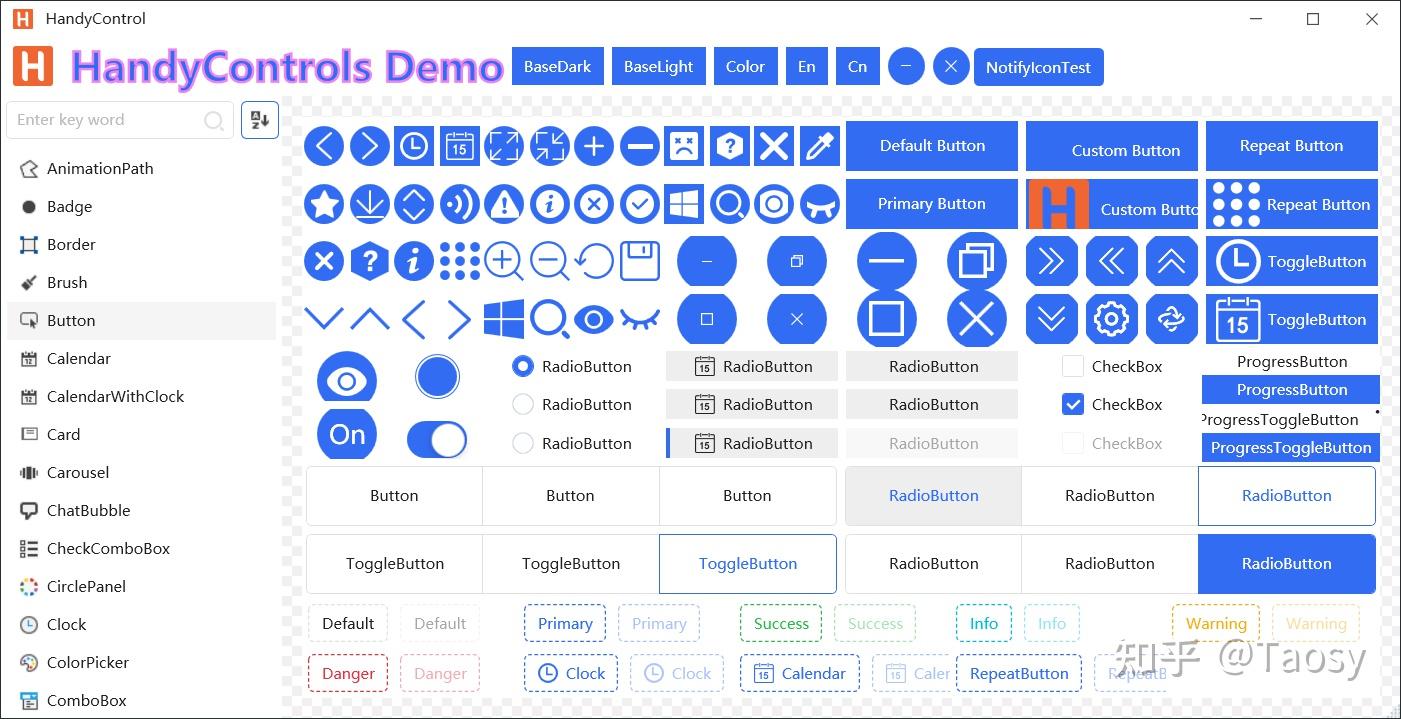Click the plain chevron down icon
Viewport: 1401px width, 719px height.
click(323, 319)
